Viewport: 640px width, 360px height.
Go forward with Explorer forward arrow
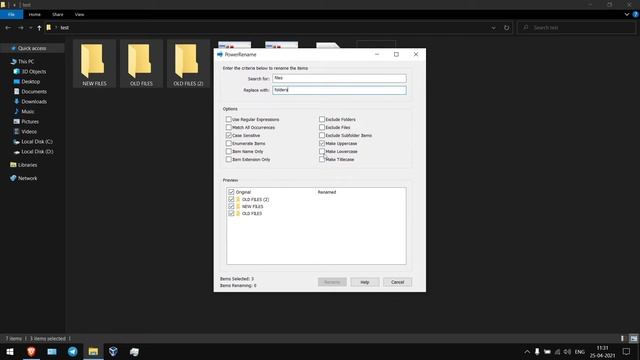point(20,28)
